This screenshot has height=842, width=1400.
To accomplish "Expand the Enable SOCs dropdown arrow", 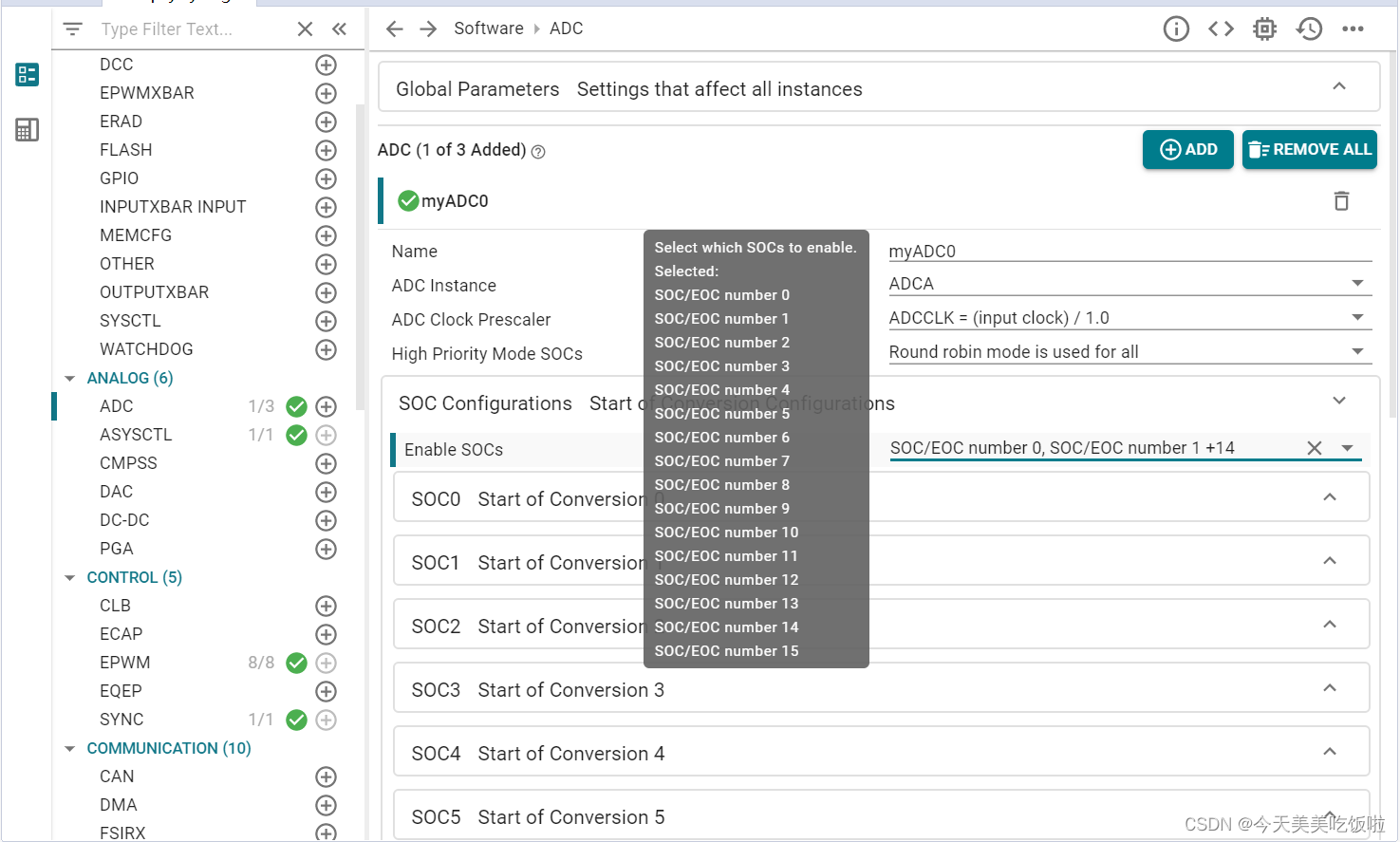I will [1347, 448].
